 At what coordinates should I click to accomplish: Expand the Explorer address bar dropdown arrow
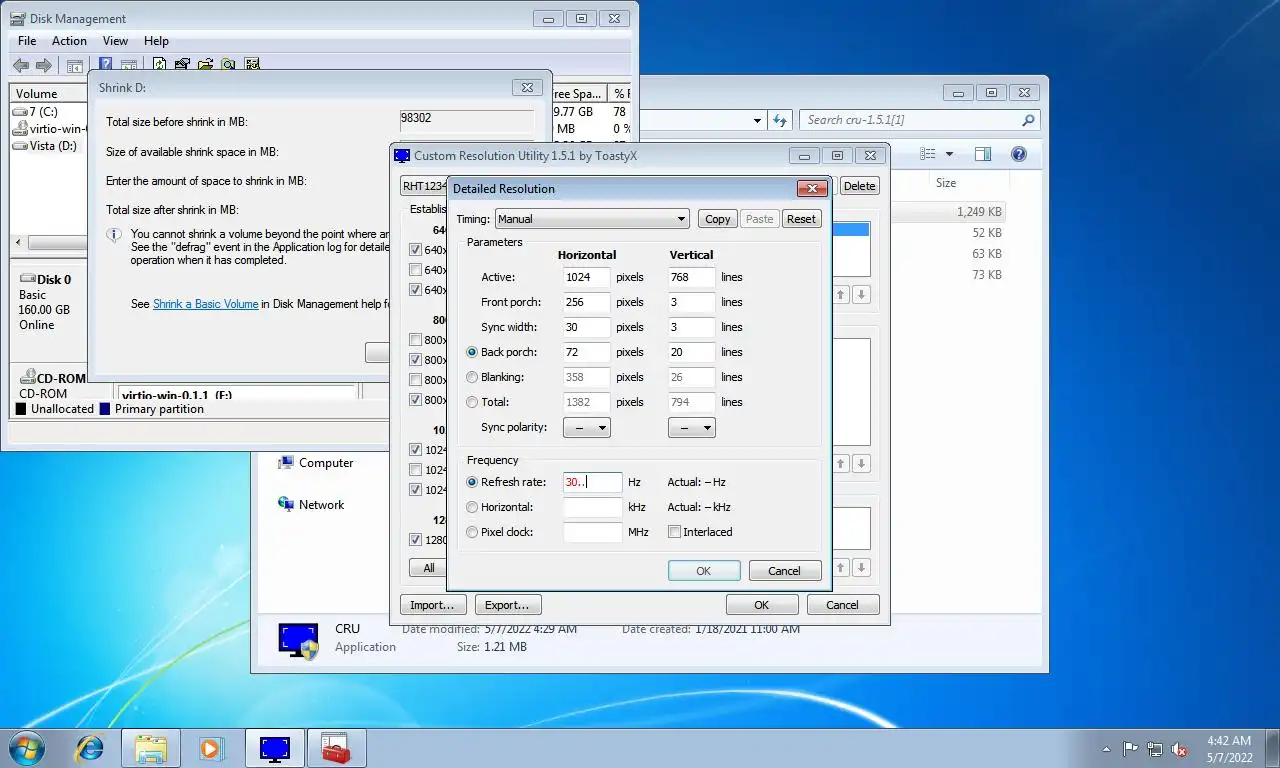coord(757,120)
